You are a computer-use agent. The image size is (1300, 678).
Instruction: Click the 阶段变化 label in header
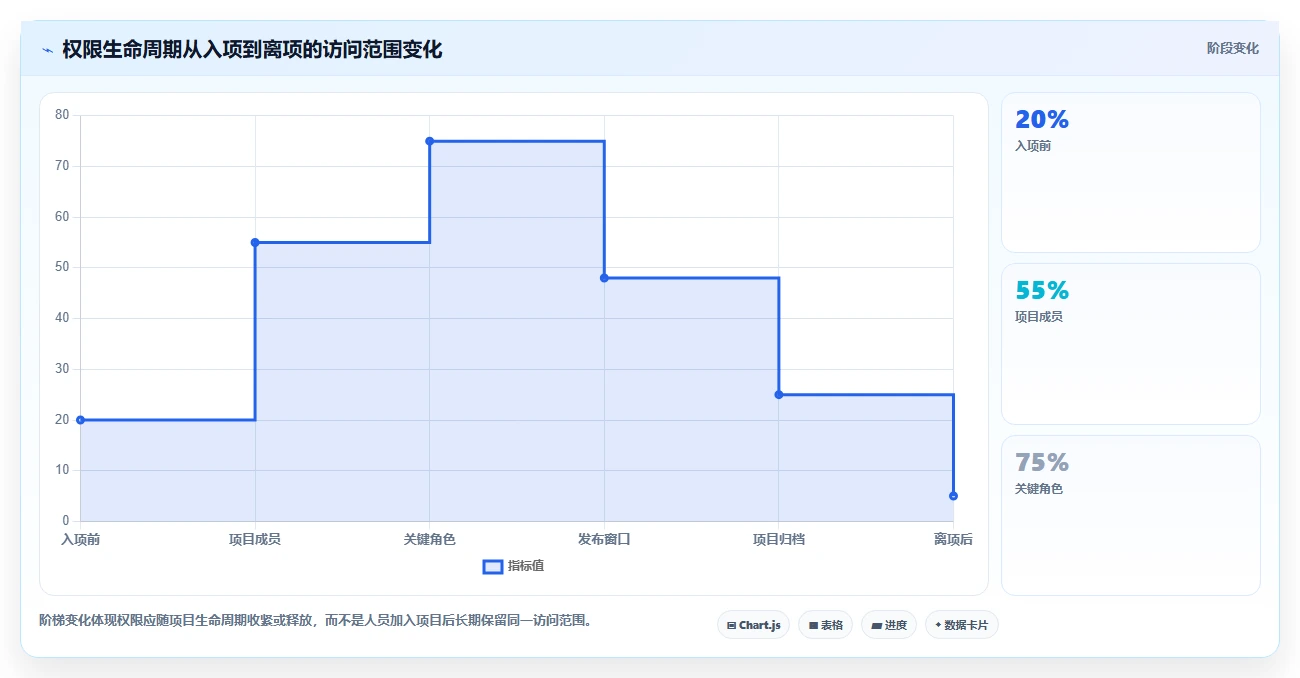click(x=1232, y=48)
